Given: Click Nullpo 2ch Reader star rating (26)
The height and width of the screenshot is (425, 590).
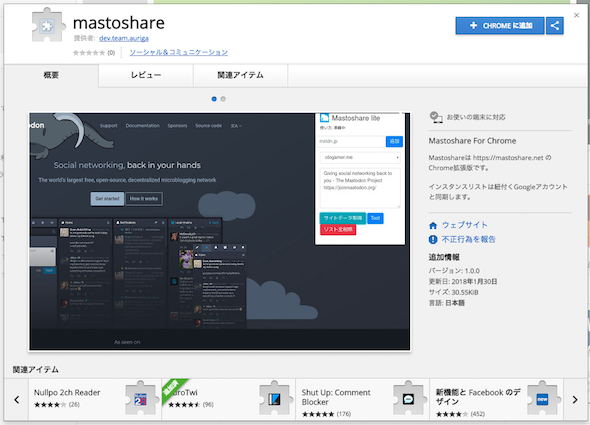Looking at the screenshot, I should tap(57, 405).
